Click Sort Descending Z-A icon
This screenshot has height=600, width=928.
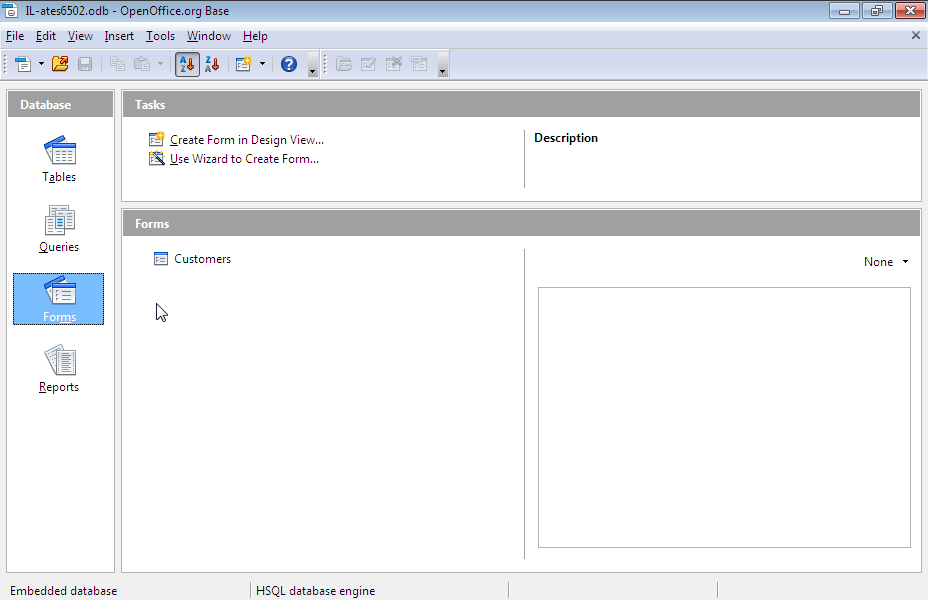[212, 64]
